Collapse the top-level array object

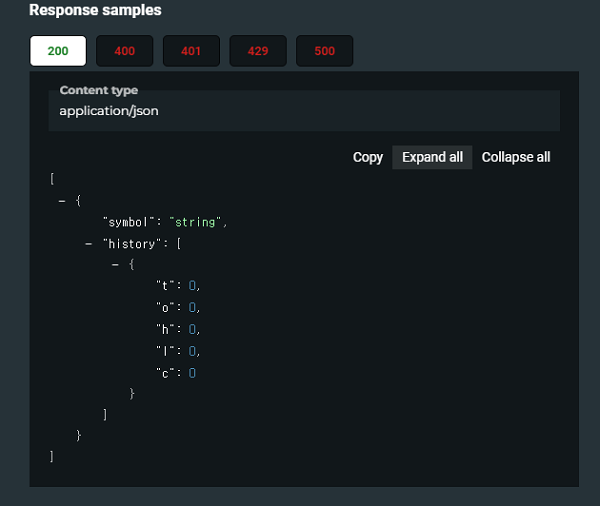pyautogui.click(x=62, y=201)
